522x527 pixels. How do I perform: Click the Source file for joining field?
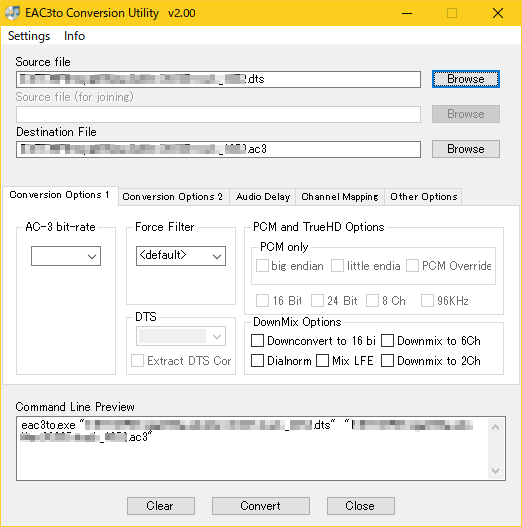218,114
